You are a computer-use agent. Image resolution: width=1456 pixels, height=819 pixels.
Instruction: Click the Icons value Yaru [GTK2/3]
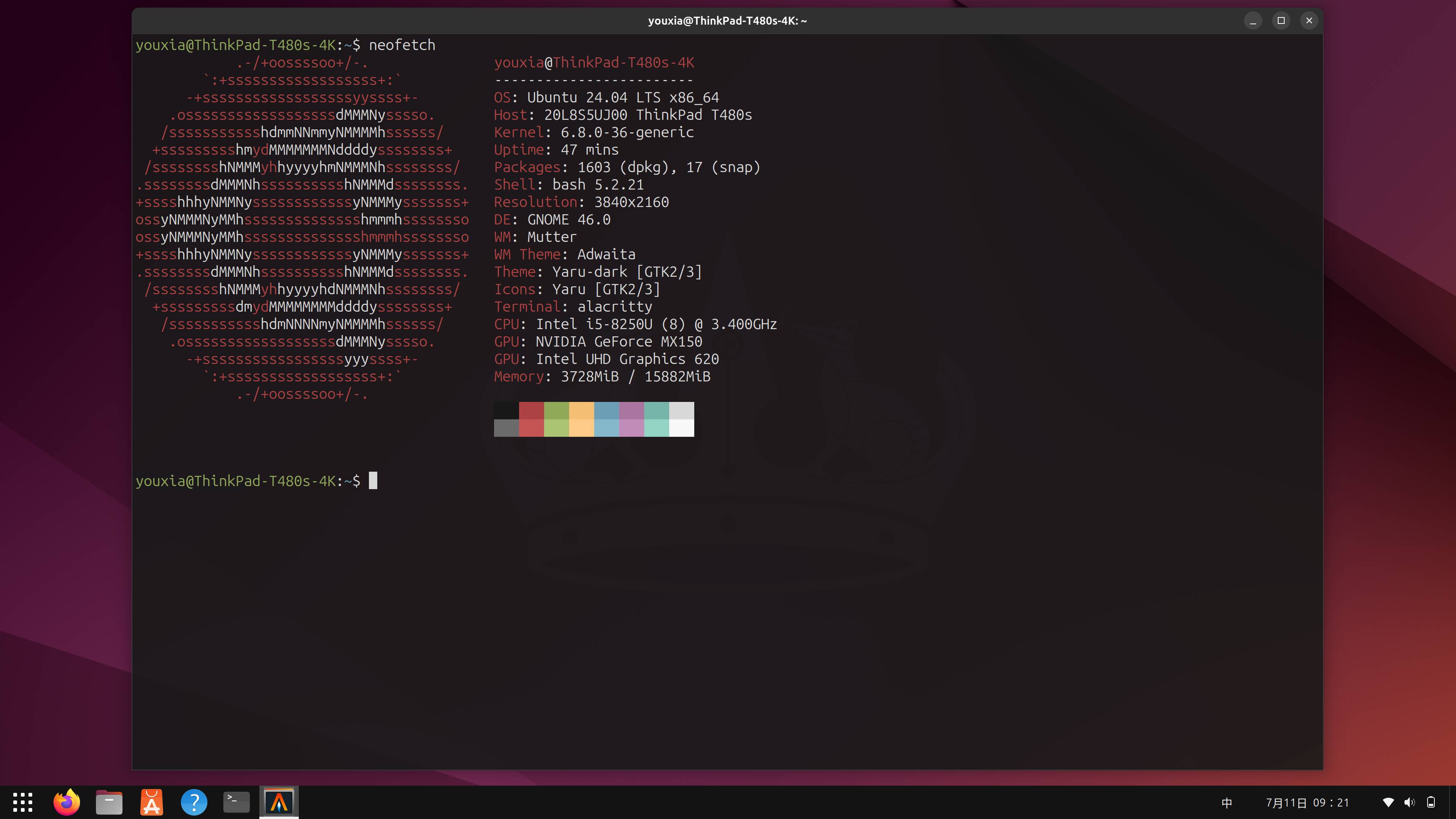(x=607, y=289)
